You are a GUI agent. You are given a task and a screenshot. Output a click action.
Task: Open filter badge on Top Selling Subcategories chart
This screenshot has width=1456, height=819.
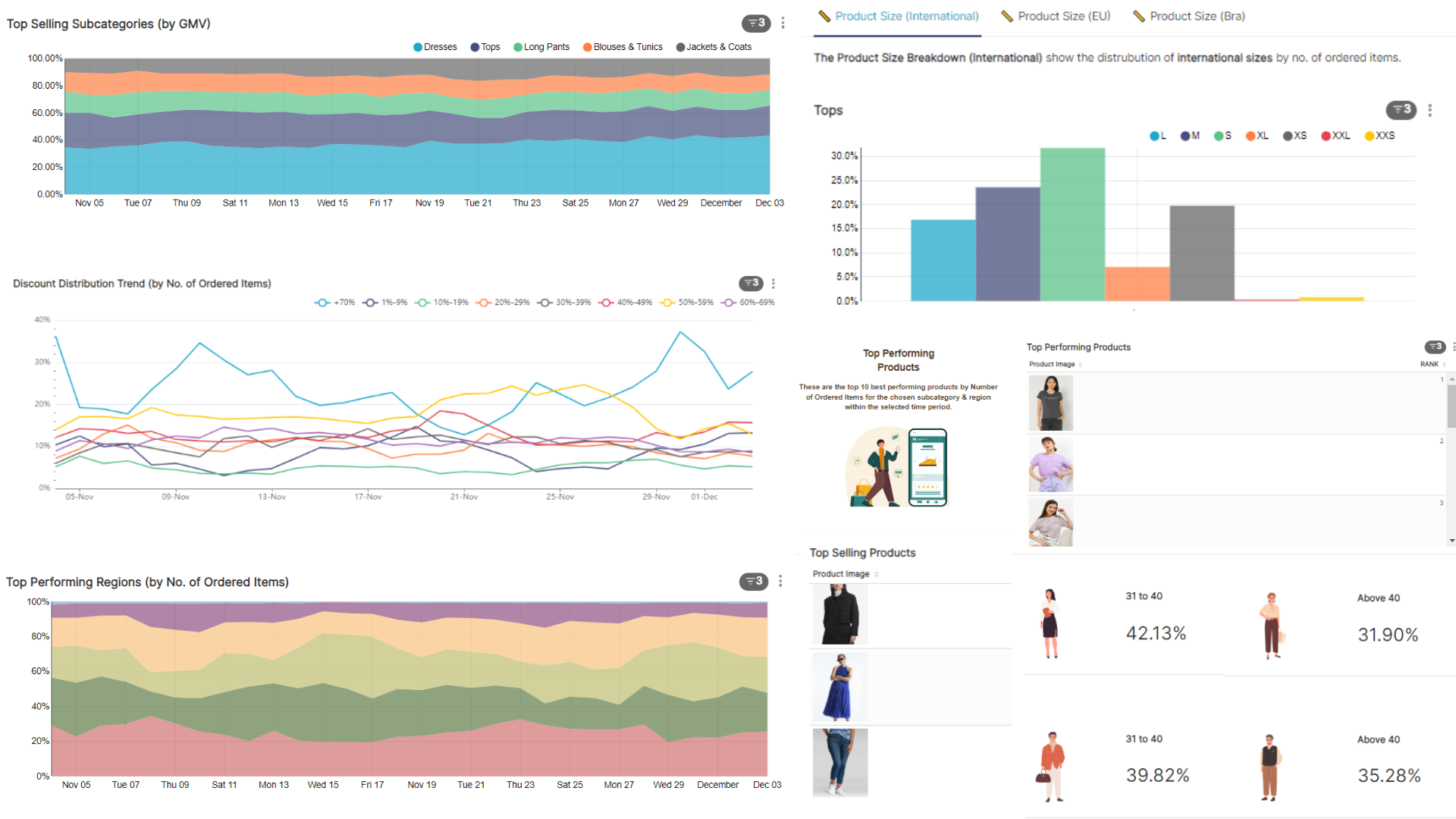755,23
